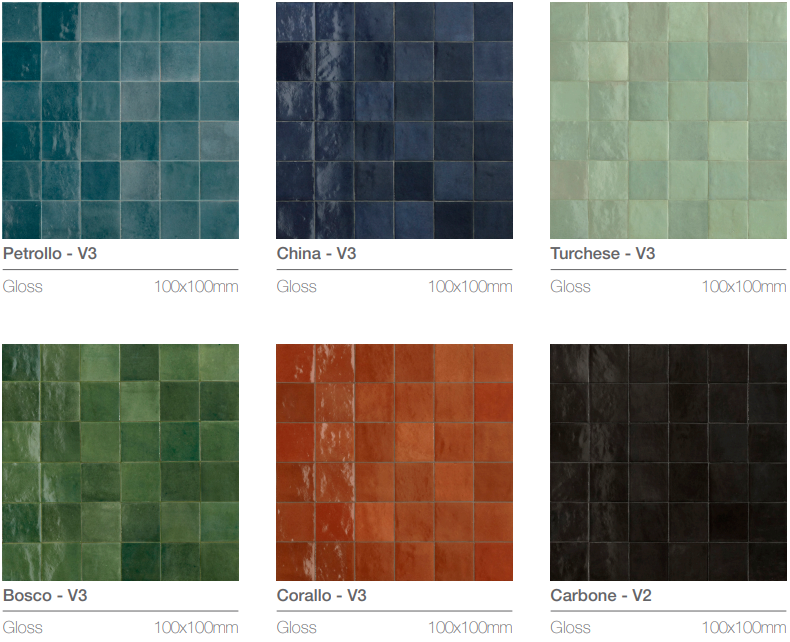This screenshot has height=642, width=790.
Task: Open the Petrollo teal tile swatch image
Action: click(120, 120)
